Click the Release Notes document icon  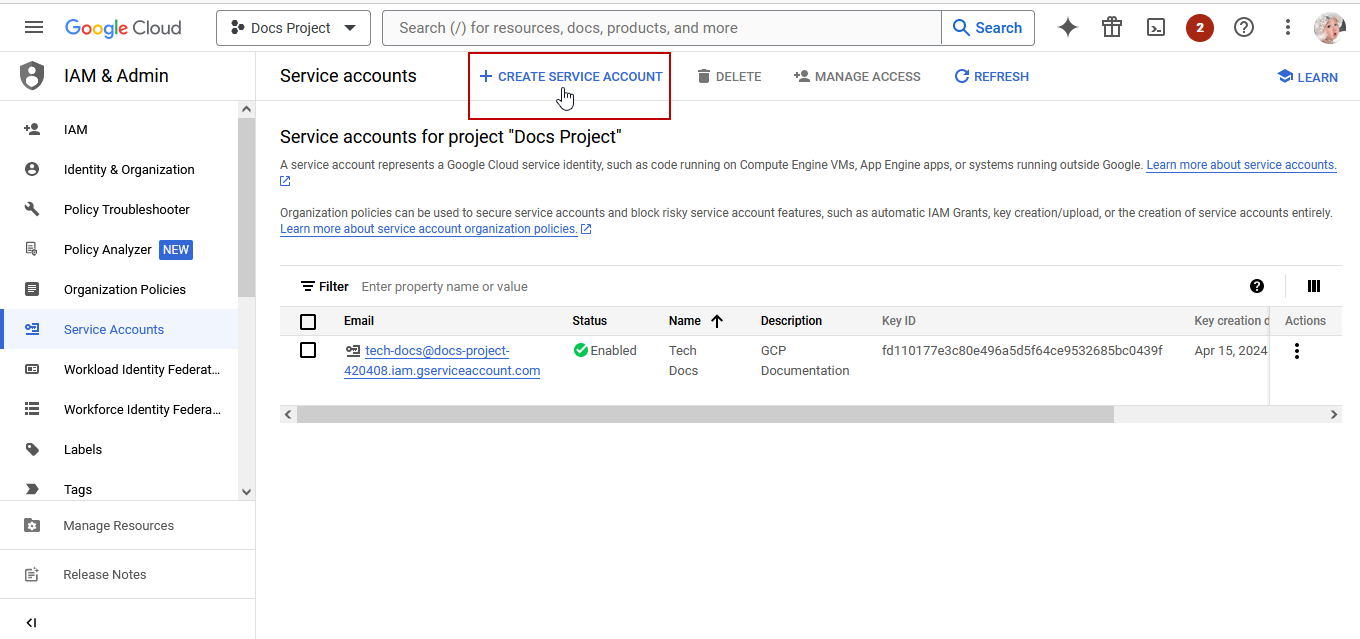[32, 574]
